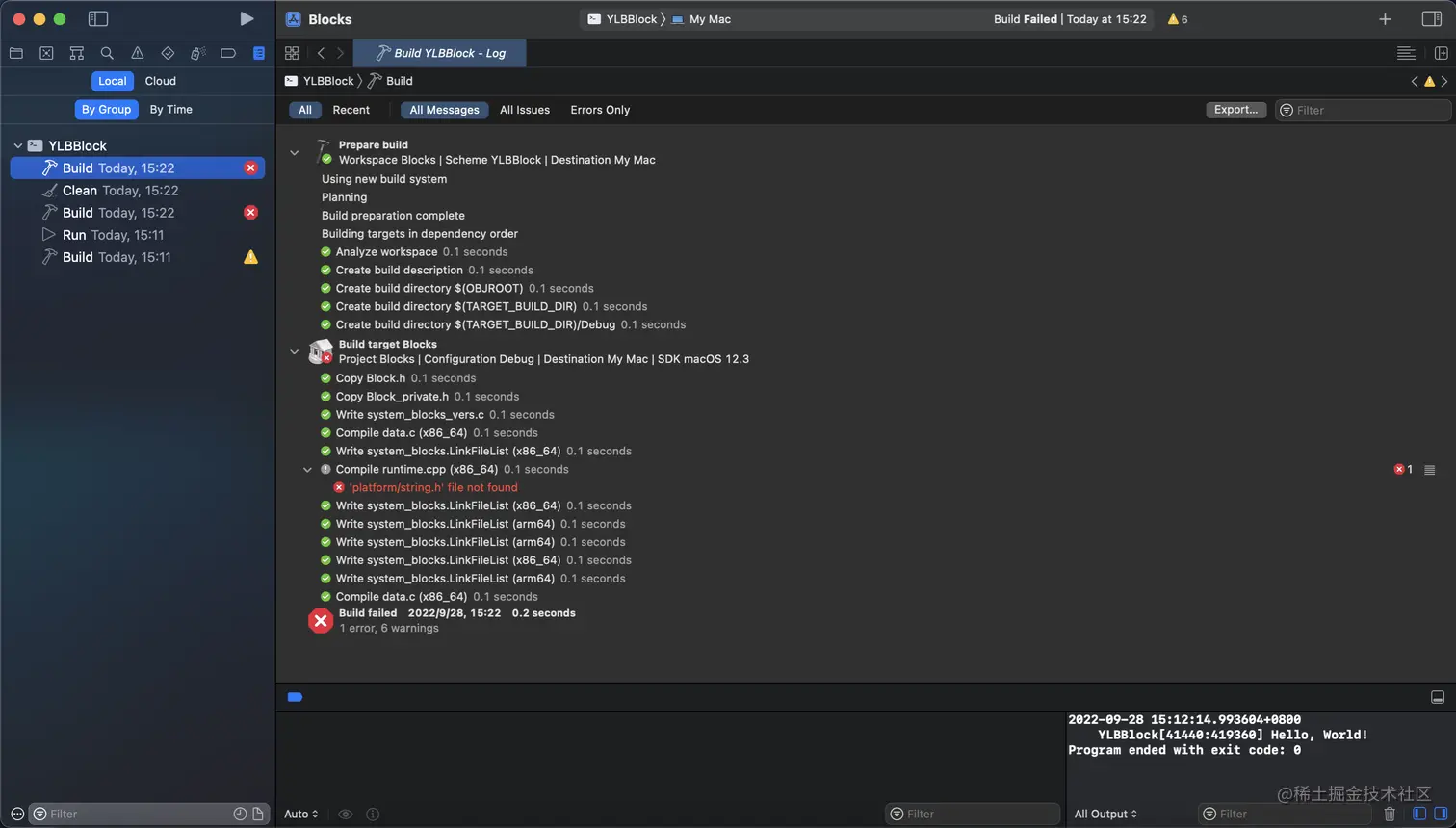This screenshot has width=1456, height=828.
Task: Open the YLBBlock scheme selector
Action: 622,19
